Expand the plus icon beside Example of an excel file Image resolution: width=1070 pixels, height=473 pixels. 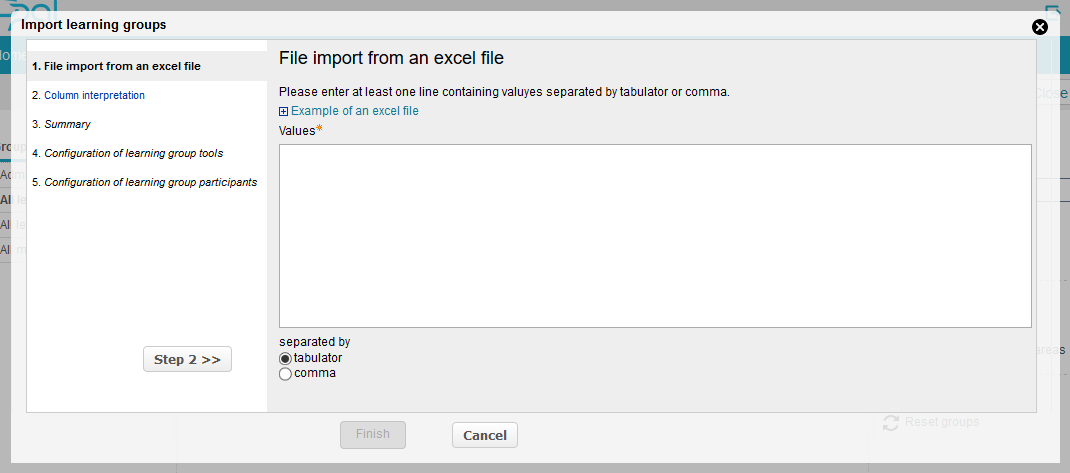click(x=284, y=112)
